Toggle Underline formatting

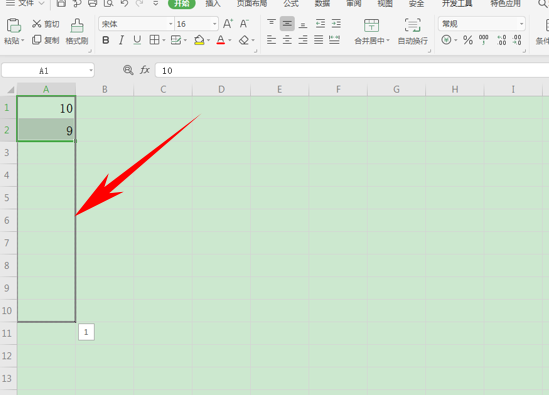[x=137, y=40]
